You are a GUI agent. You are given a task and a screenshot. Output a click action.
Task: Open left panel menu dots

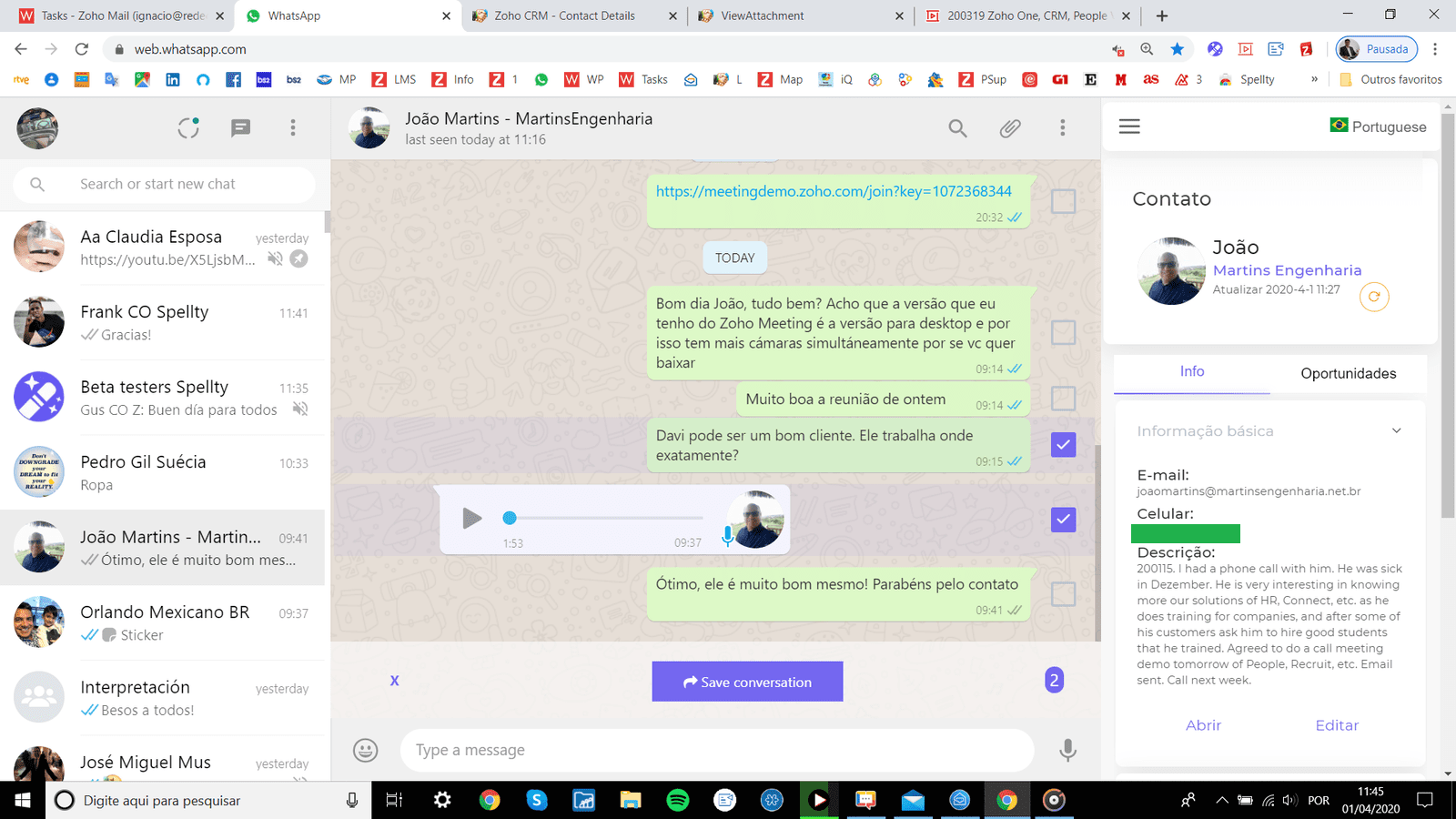tap(293, 128)
